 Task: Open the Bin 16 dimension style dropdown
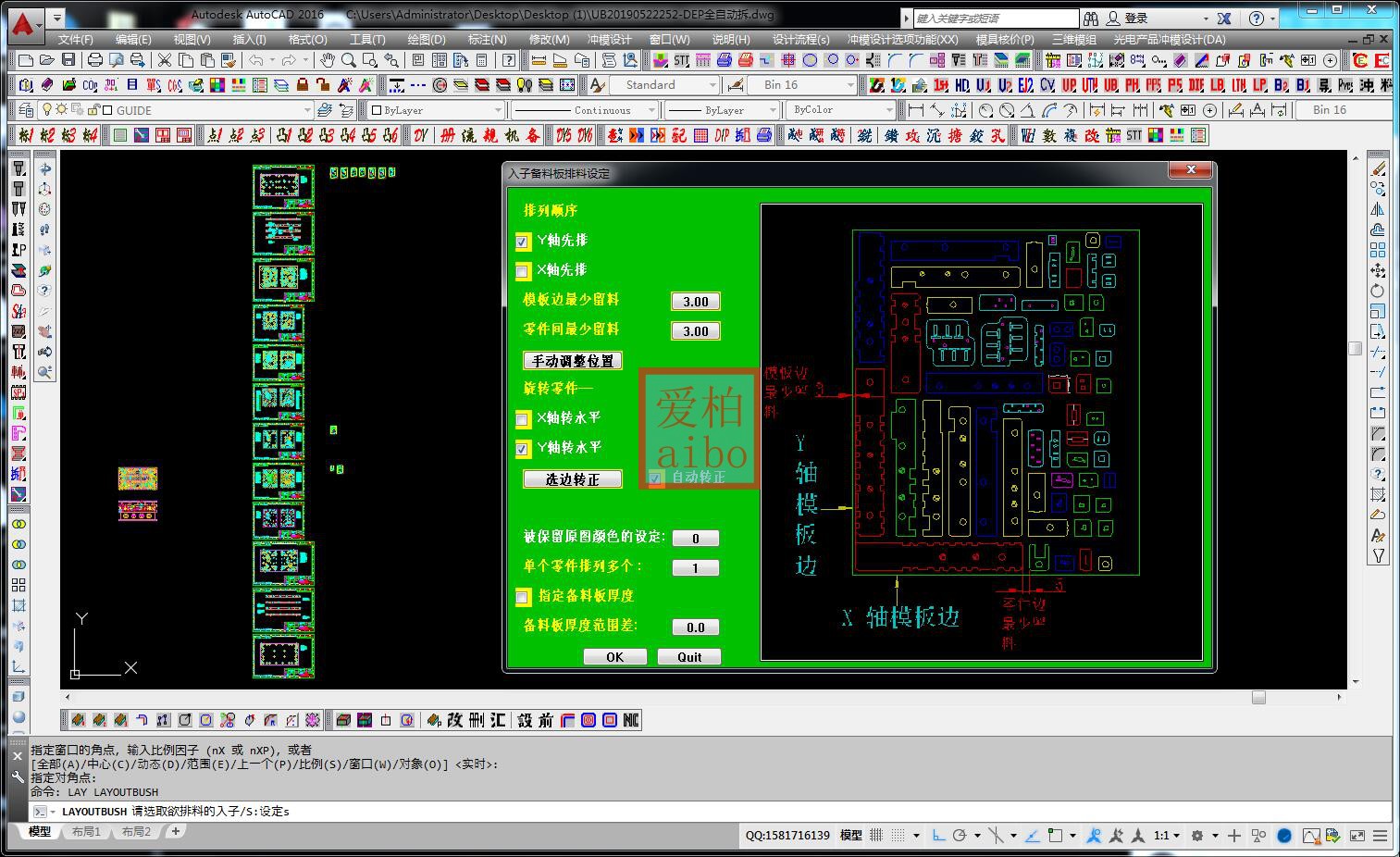851,85
